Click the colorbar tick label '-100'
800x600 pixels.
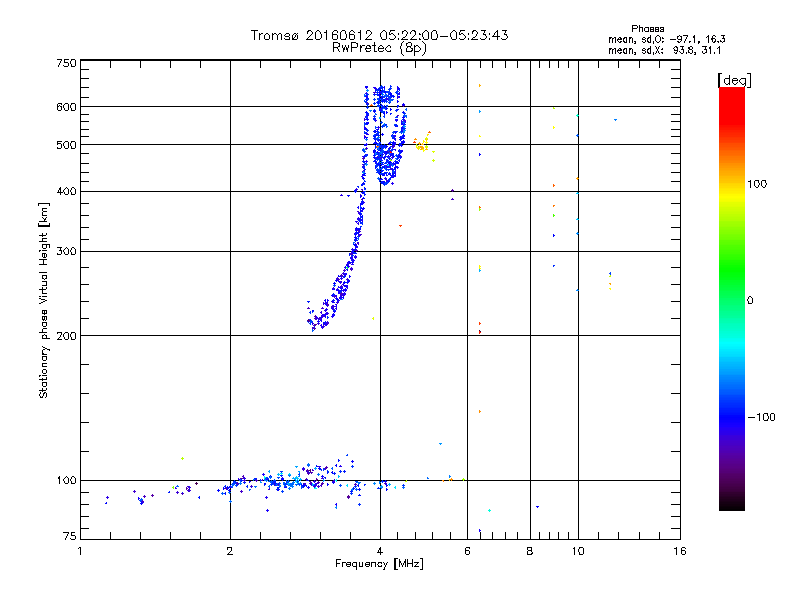pyautogui.click(x=761, y=417)
